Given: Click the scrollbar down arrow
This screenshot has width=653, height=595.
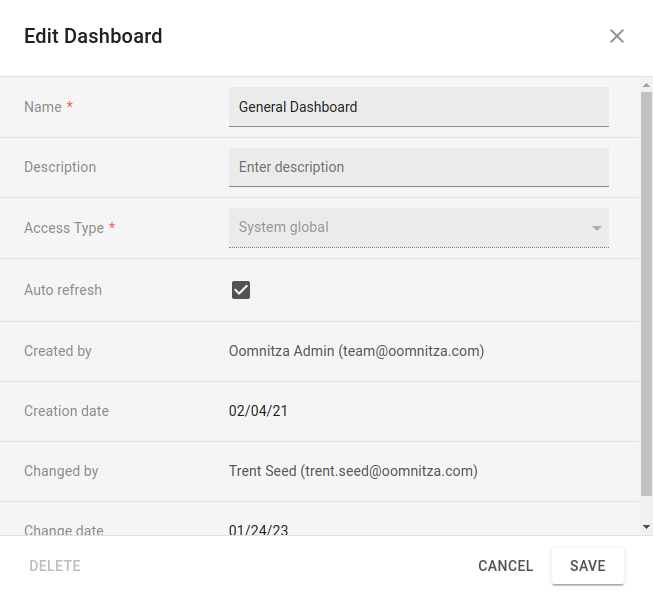Looking at the screenshot, I should (646, 527).
